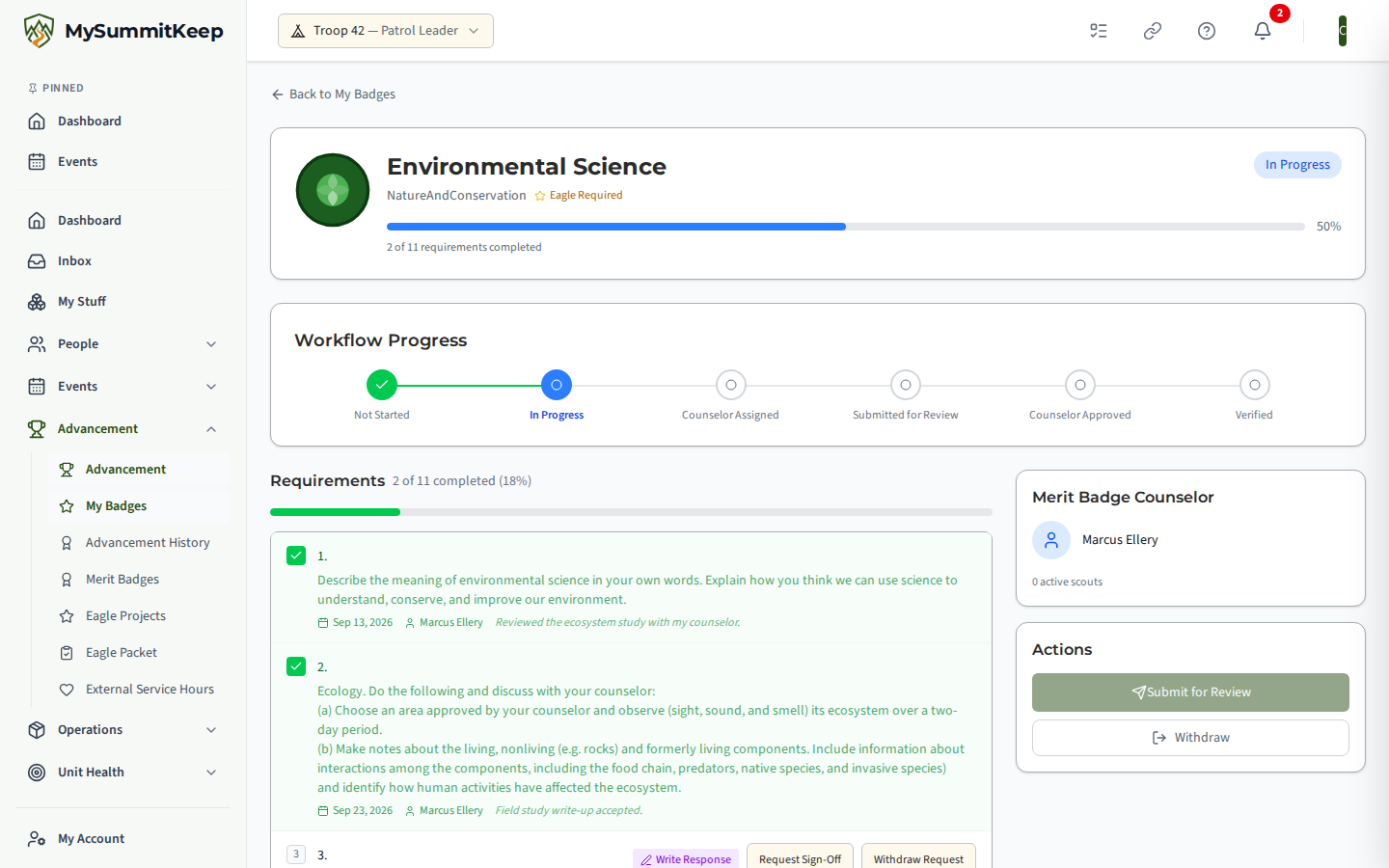Open My Stuff

click(123, 302)
